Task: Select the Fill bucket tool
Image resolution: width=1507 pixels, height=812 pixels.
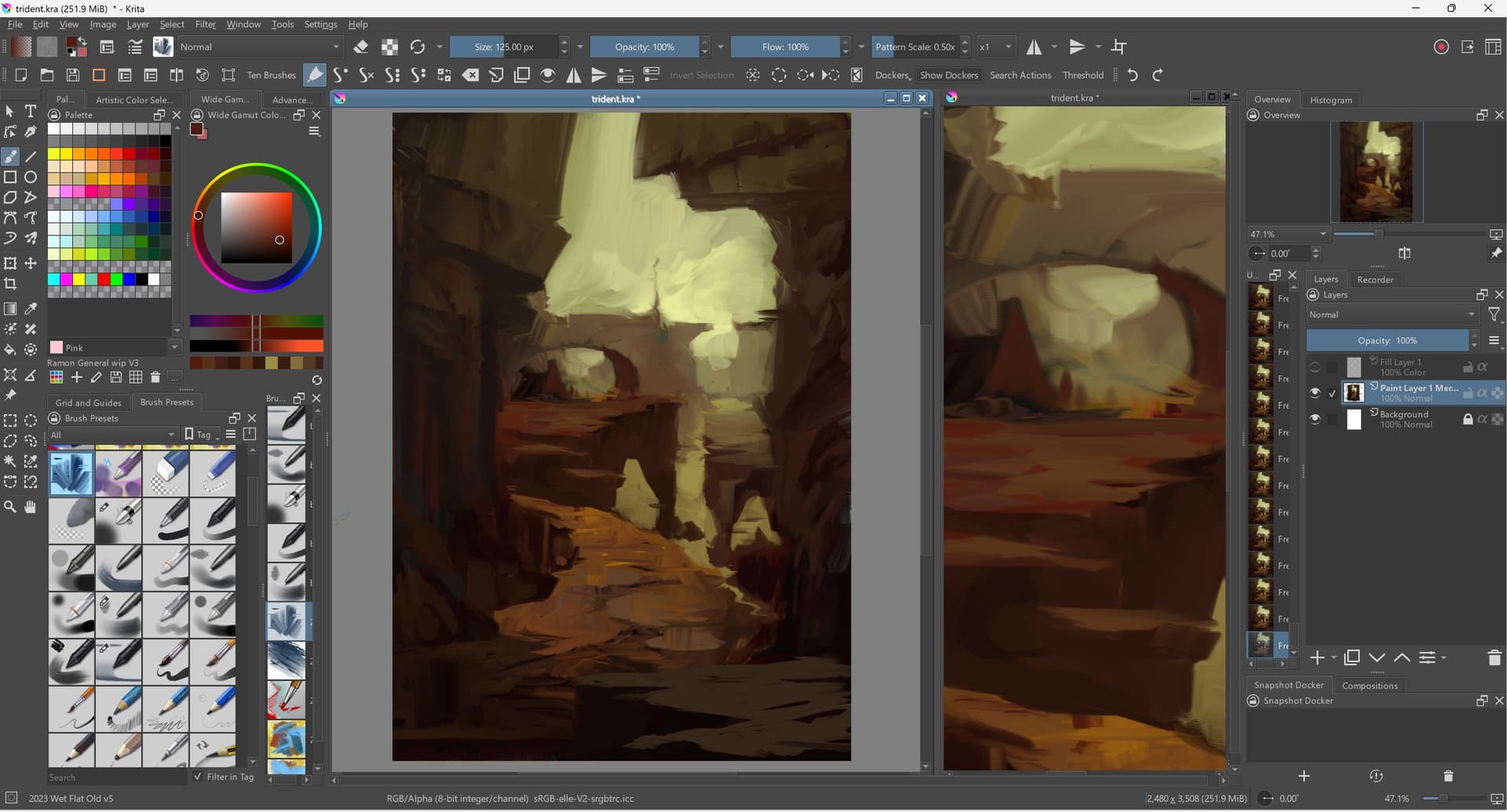Action: pos(10,350)
